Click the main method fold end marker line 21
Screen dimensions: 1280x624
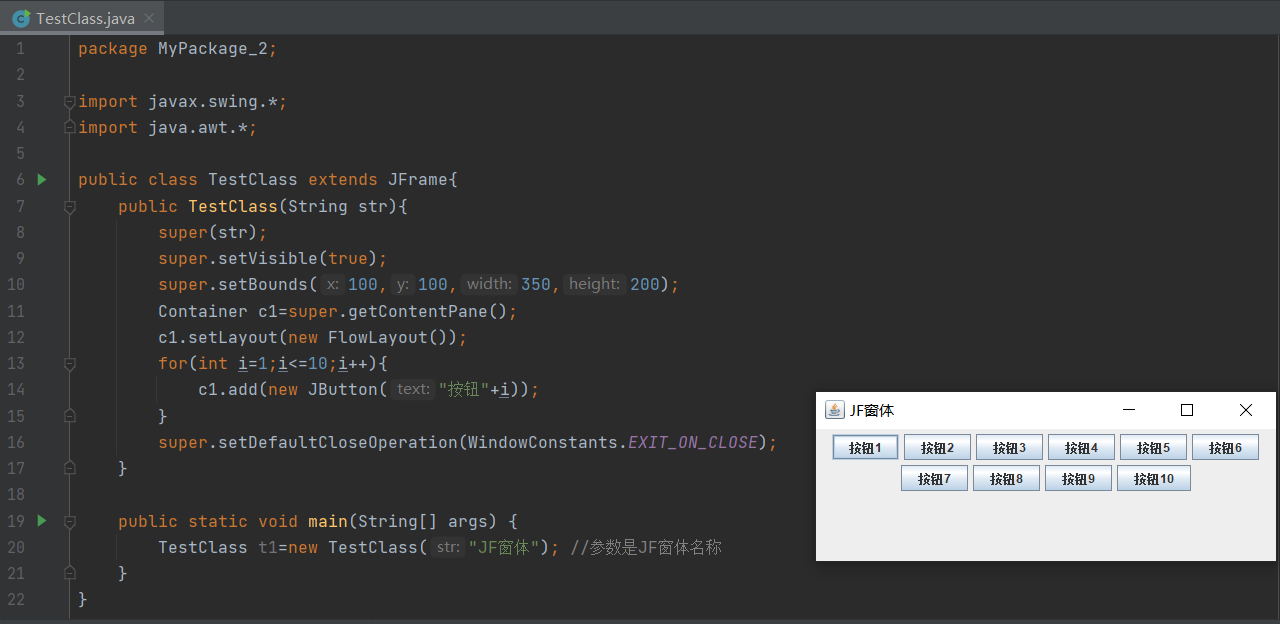[x=69, y=572]
